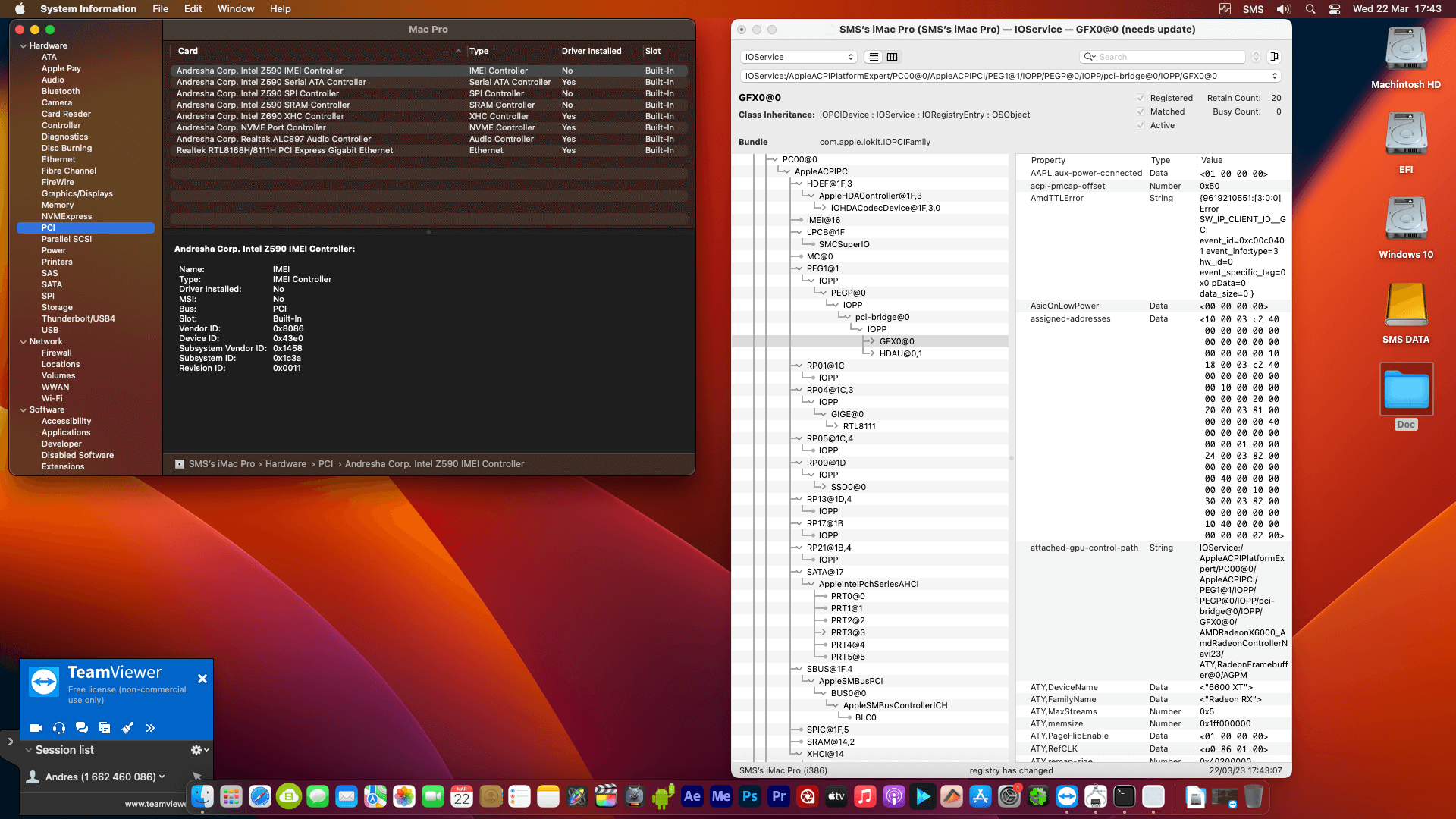Switch IORegistryExplorer to list view
This screenshot has height=819, width=1456.
pos(874,57)
